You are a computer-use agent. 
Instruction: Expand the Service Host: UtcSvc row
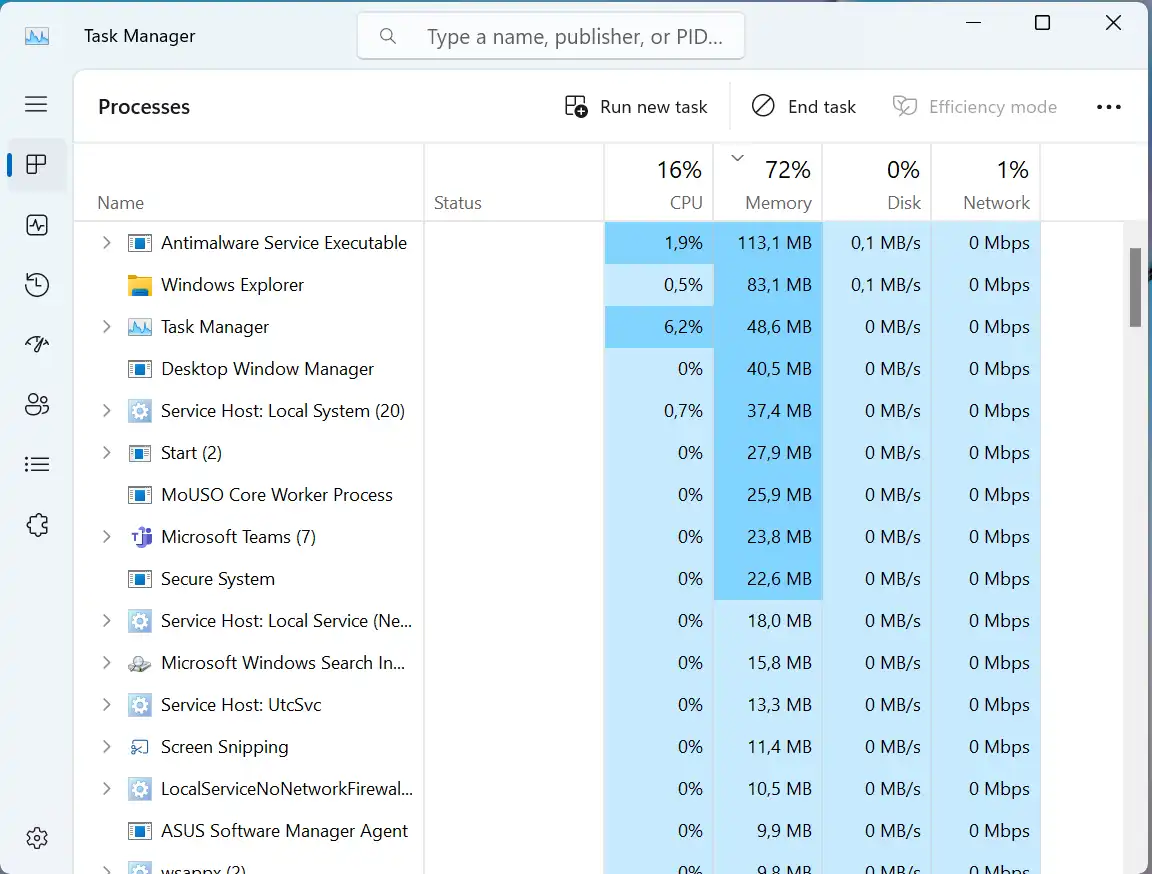click(x=107, y=705)
